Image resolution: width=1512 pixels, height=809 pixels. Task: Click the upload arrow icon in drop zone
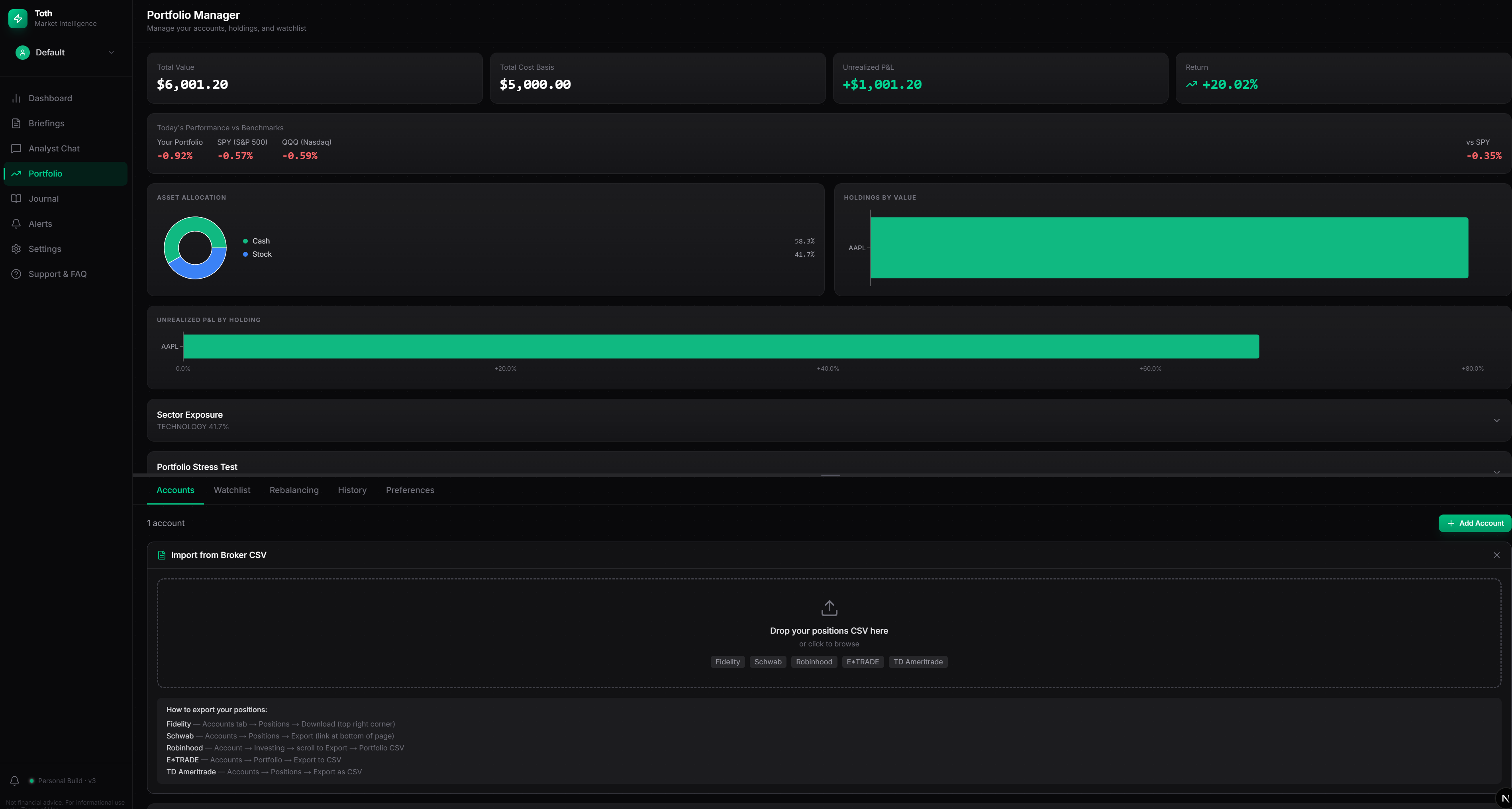829,608
